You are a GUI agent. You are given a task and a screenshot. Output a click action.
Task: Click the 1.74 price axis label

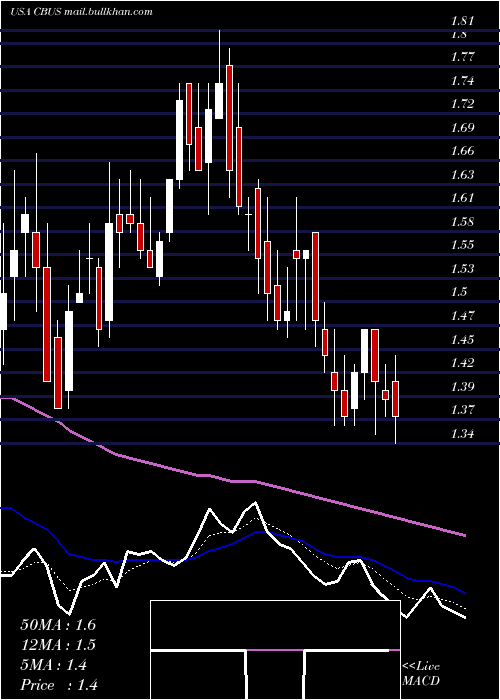462,81
